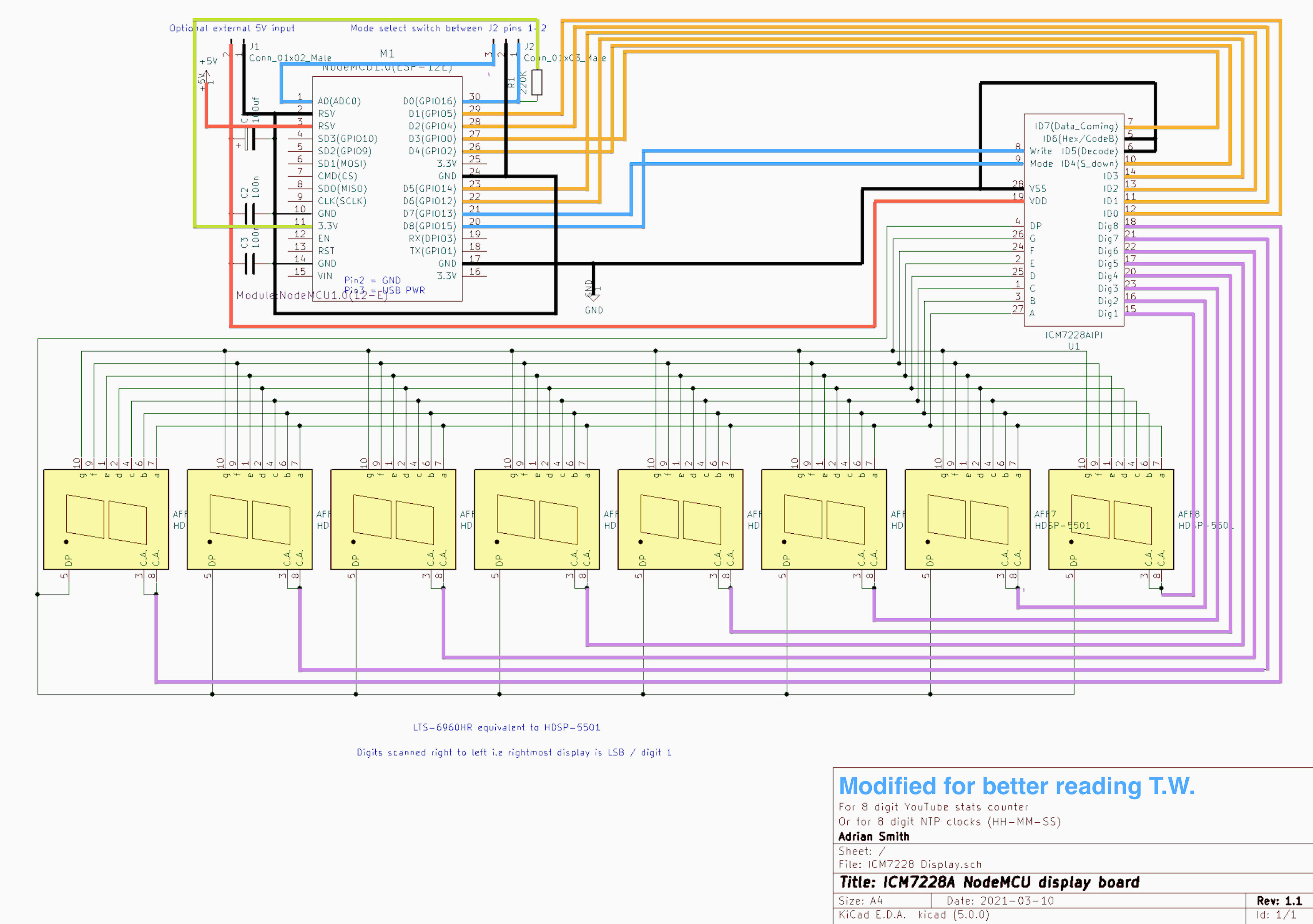Click the J2 connector reference label
This screenshot has height=924, width=1313.
[530, 46]
